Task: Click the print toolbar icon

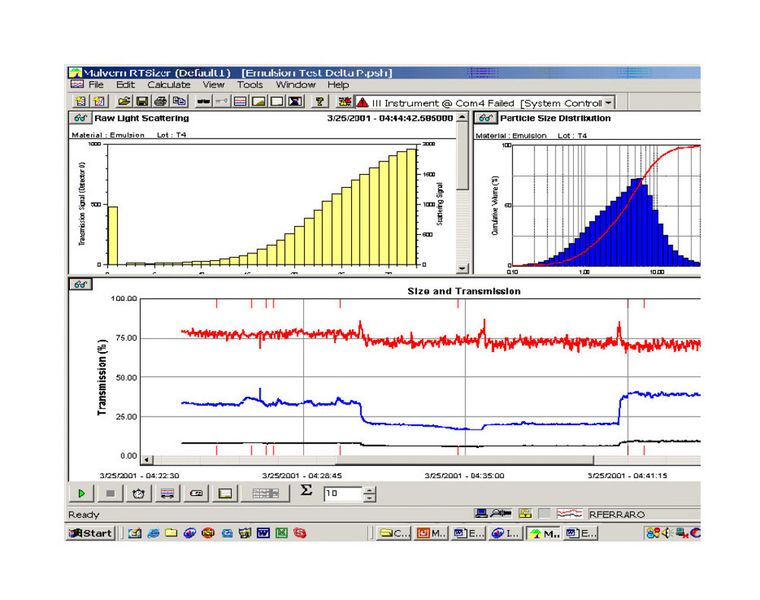Action: [160, 101]
